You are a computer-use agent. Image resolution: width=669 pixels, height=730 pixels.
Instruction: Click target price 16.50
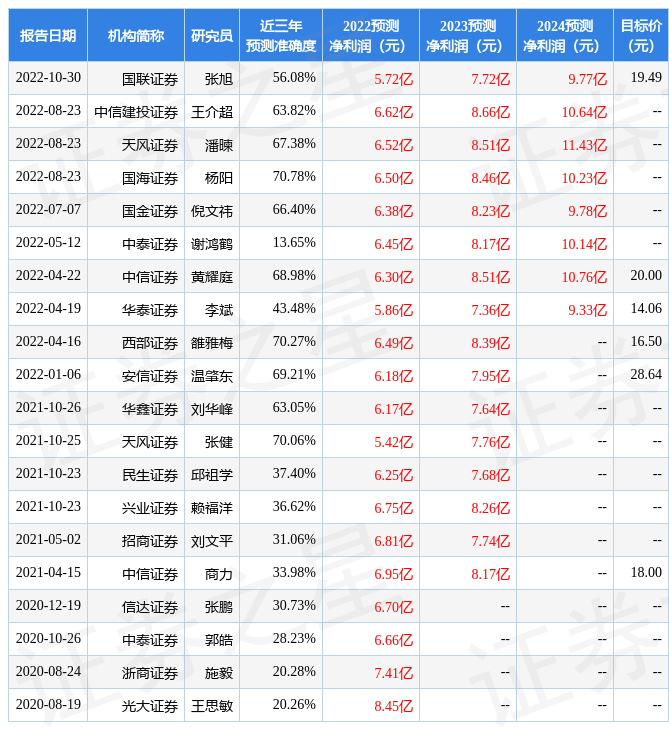(646, 342)
